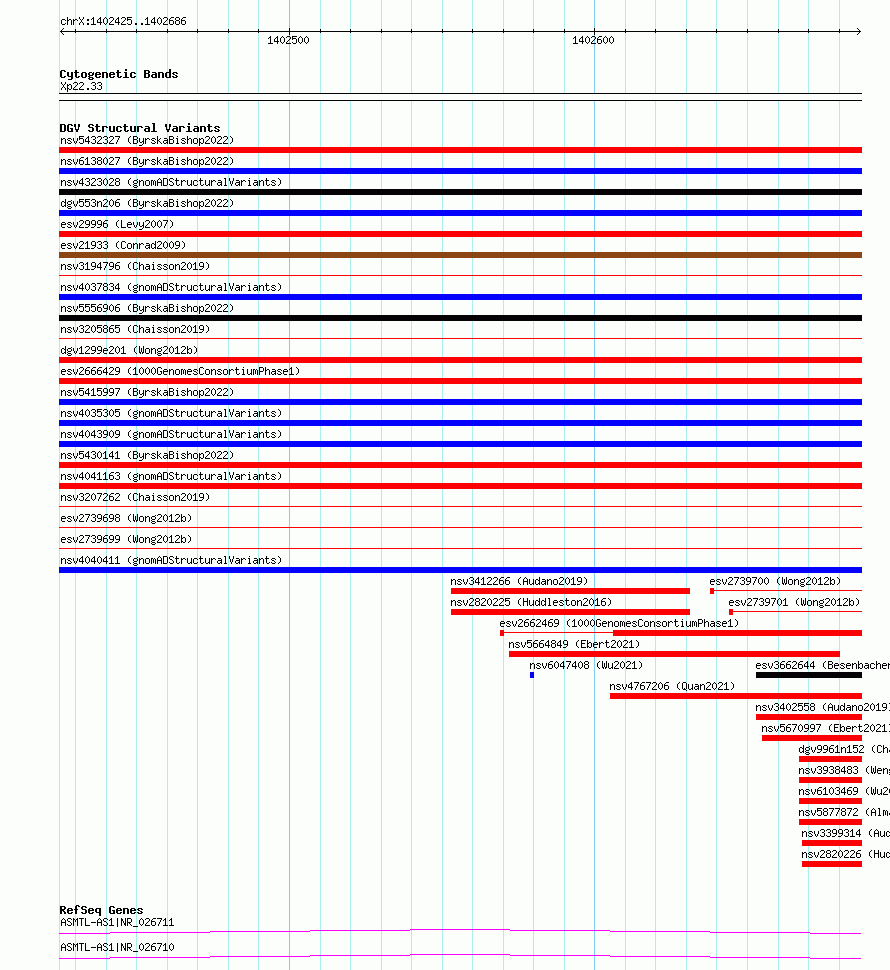This screenshot has height=970, width=890.
Task: Click the red bar under nsv2820226
Action: (832, 865)
